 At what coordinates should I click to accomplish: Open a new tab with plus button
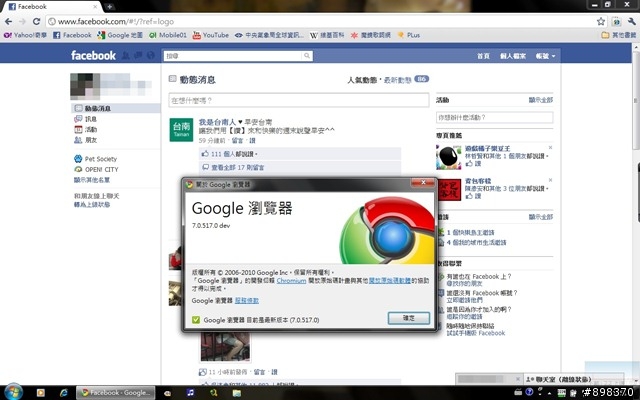point(109,7)
